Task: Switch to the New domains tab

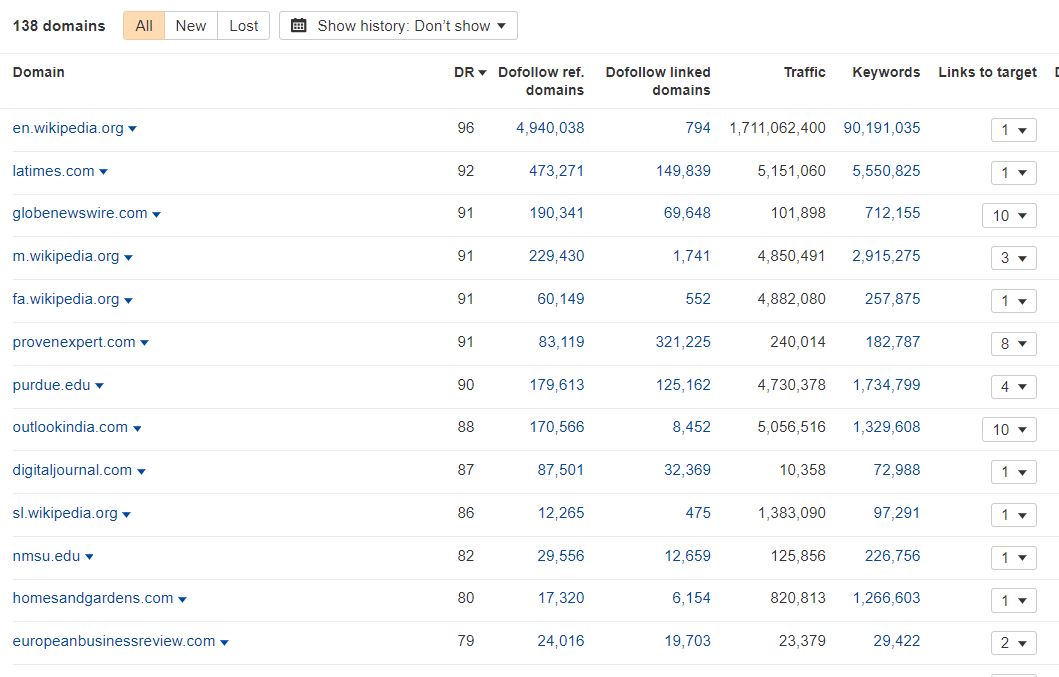Action: (191, 26)
